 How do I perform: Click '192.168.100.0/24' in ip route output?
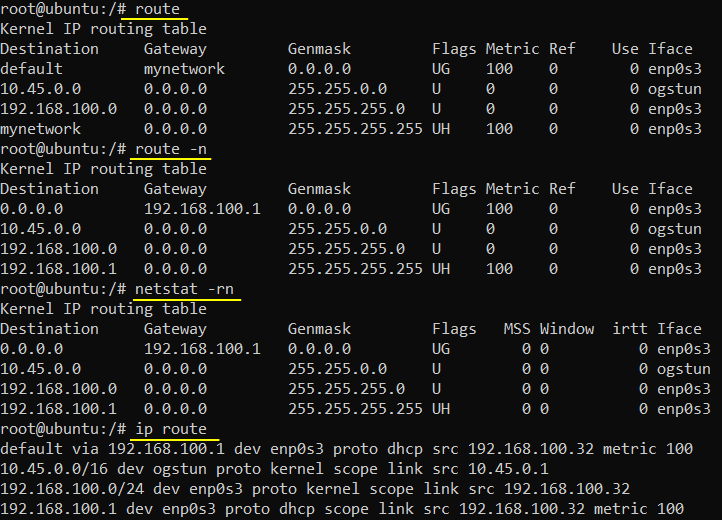coord(72,489)
